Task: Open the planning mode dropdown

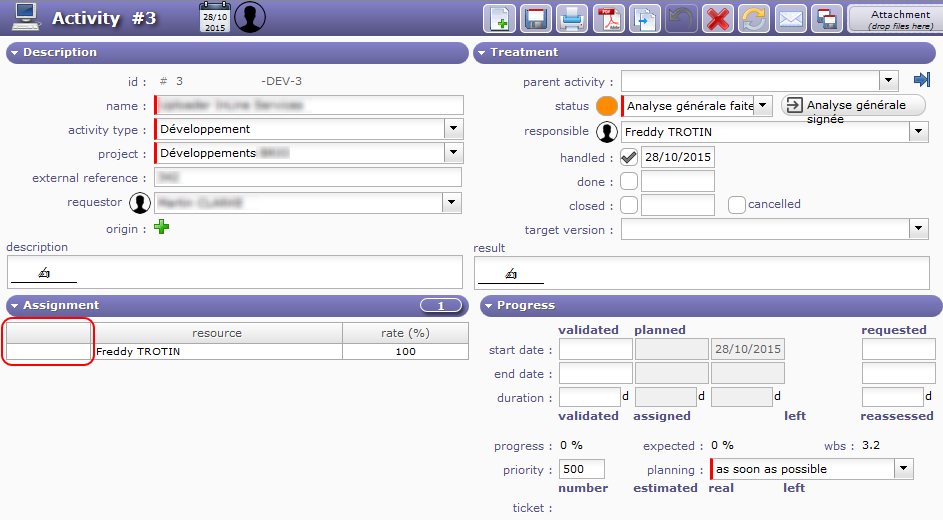Action: click(x=904, y=469)
